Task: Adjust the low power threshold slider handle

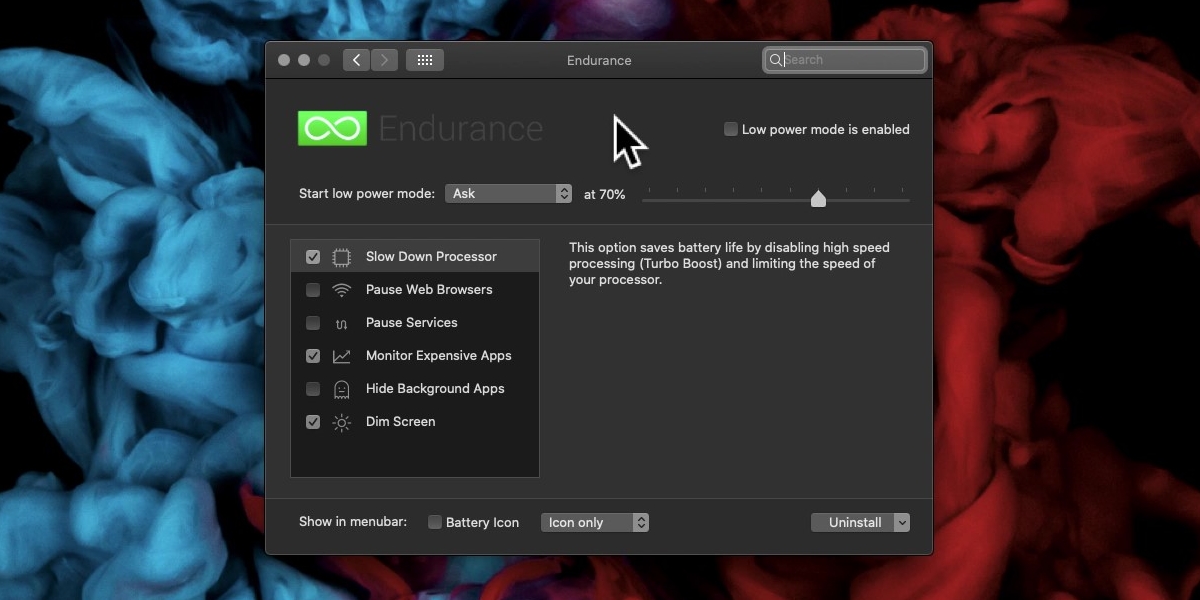Action: click(818, 198)
